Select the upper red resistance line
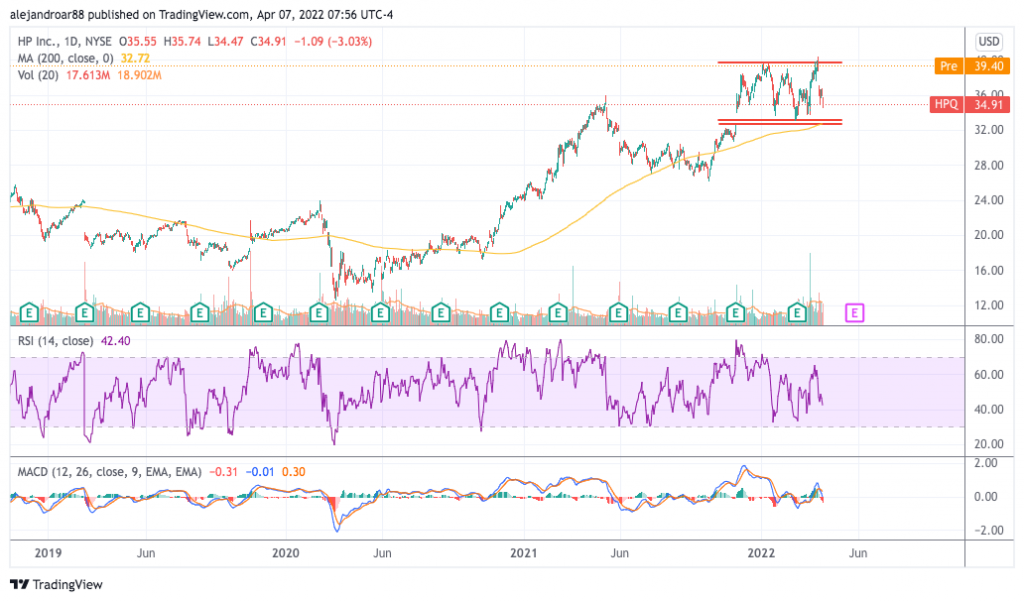1024x602 pixels. tap(780, 63)
